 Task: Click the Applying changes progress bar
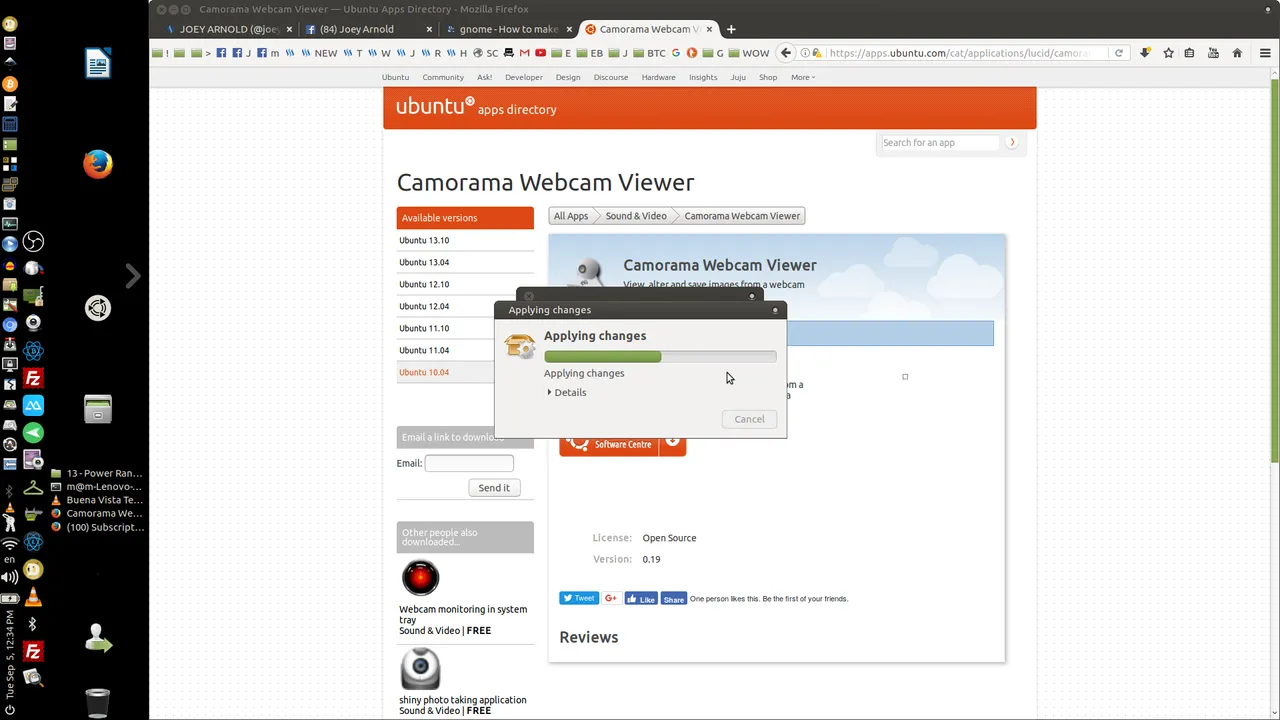tap(660, 356)
